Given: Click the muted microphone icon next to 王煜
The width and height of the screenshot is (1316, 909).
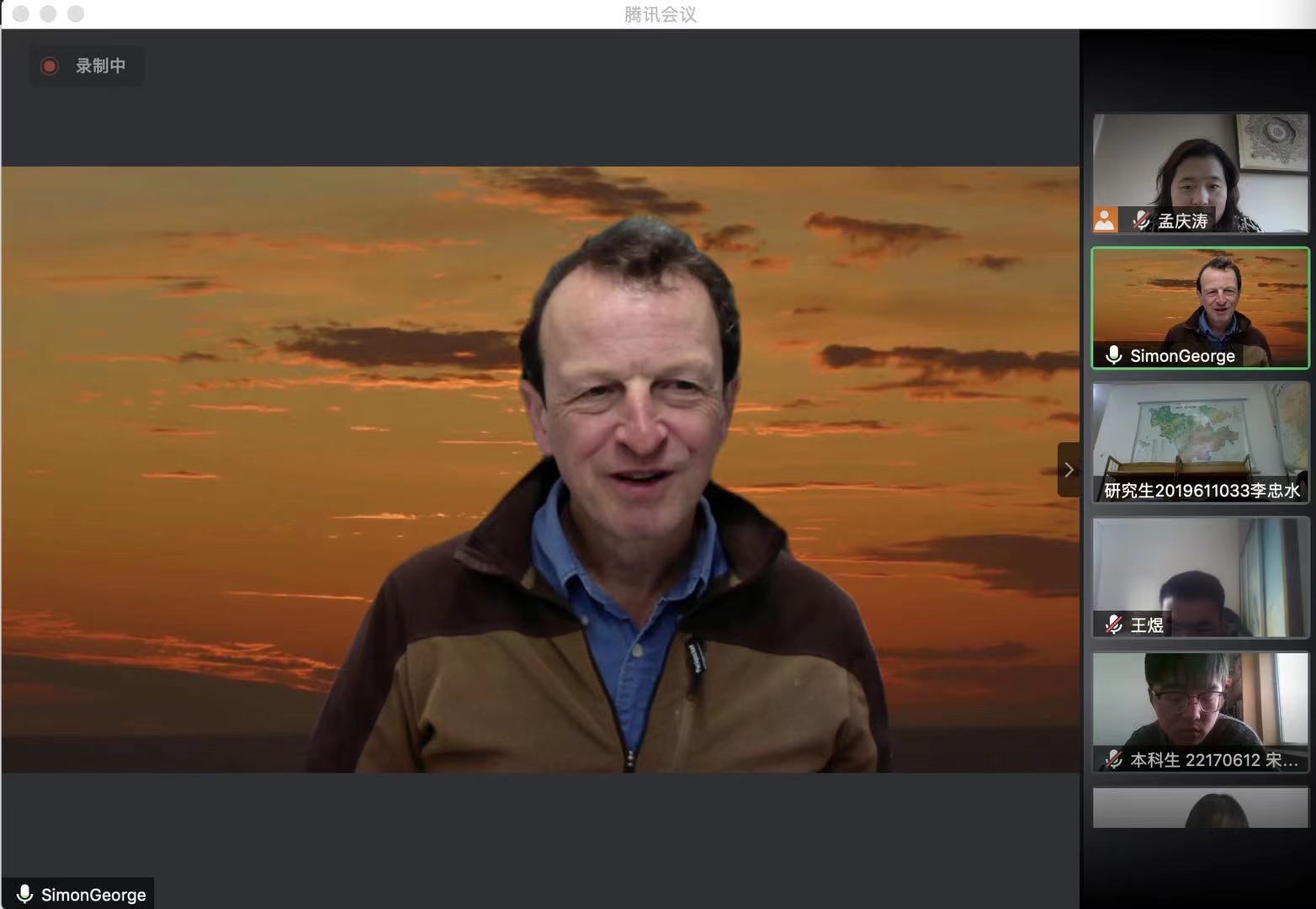Looking at the screenshot, I should click(x=1114, y=625).
